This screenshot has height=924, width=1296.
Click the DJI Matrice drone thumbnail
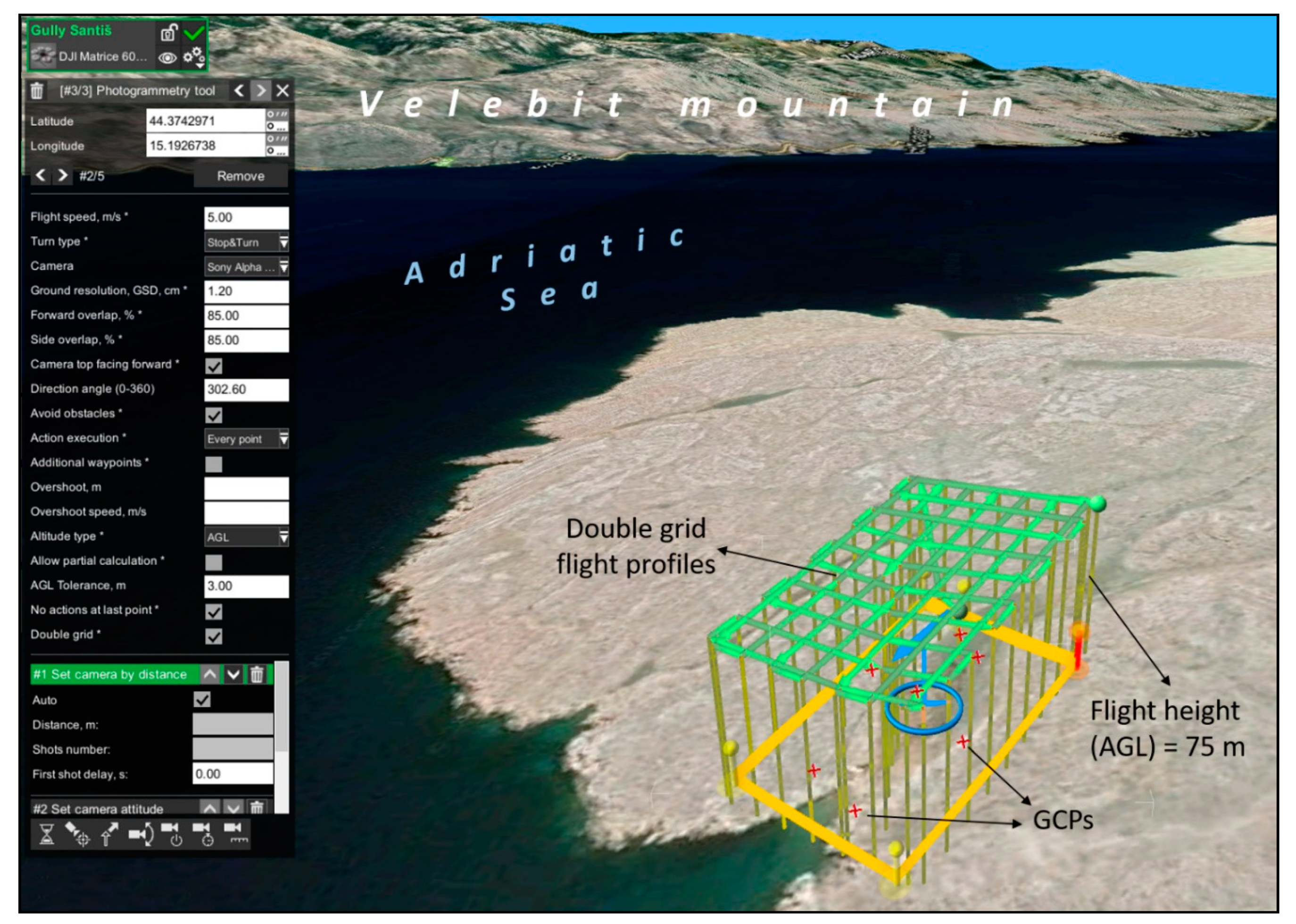click(43, 56)
